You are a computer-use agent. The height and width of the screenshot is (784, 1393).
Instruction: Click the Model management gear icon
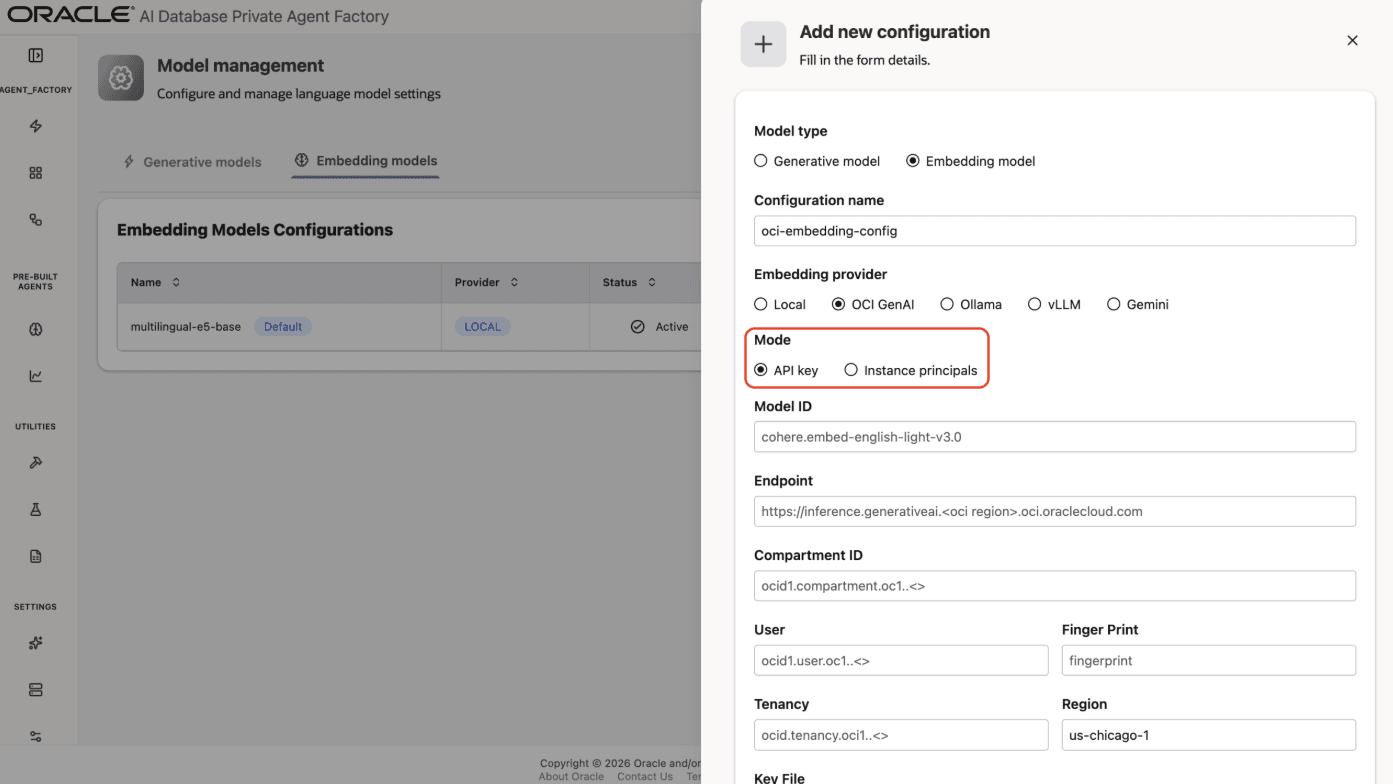[121, 78]
